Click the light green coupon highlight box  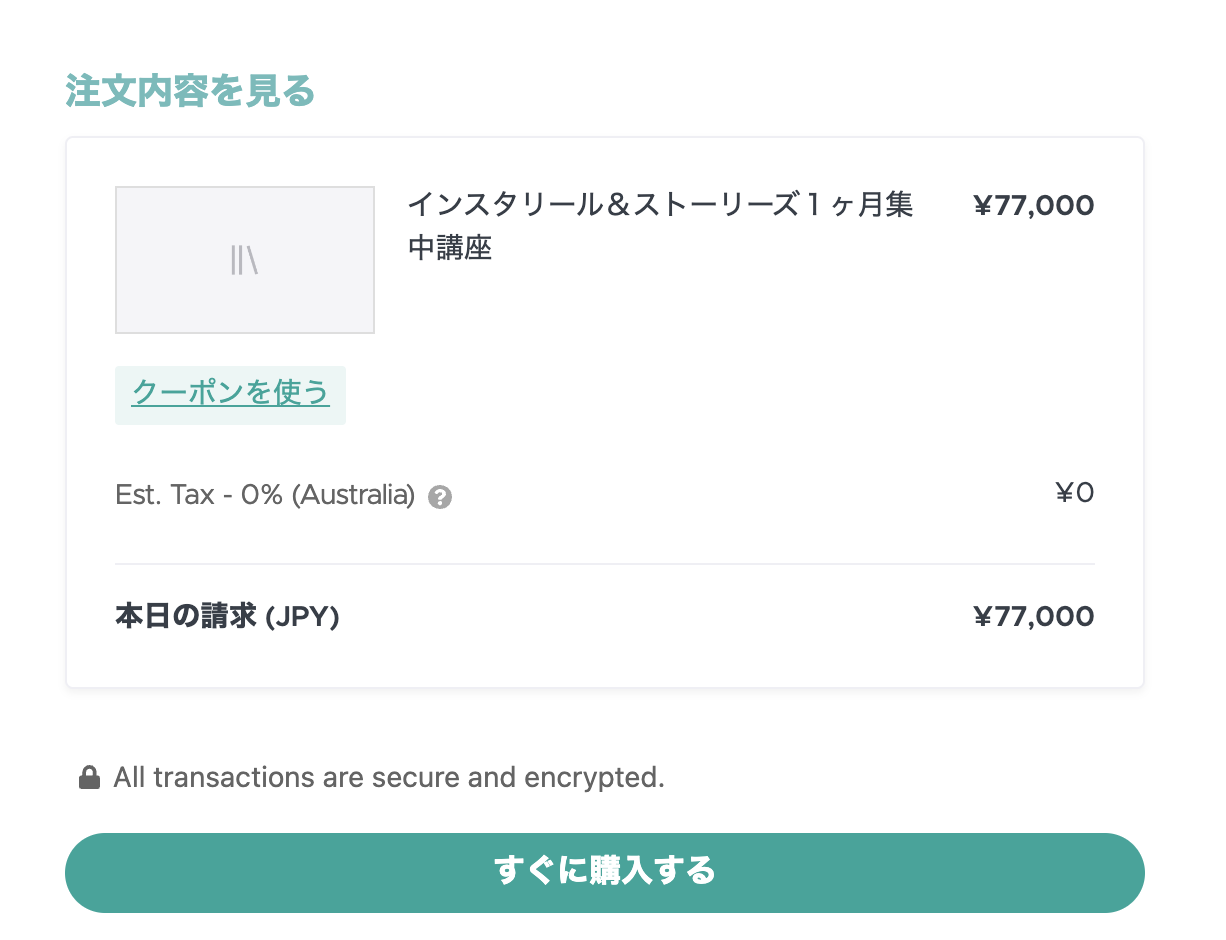[230, 395]
